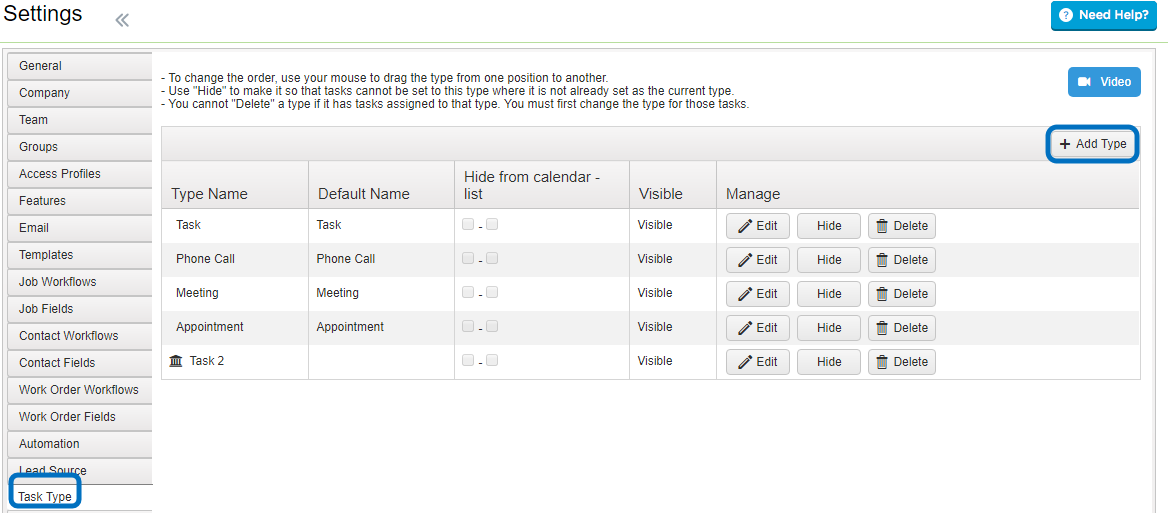Click trash Delete icon for Appointment row

click(882, 328)
